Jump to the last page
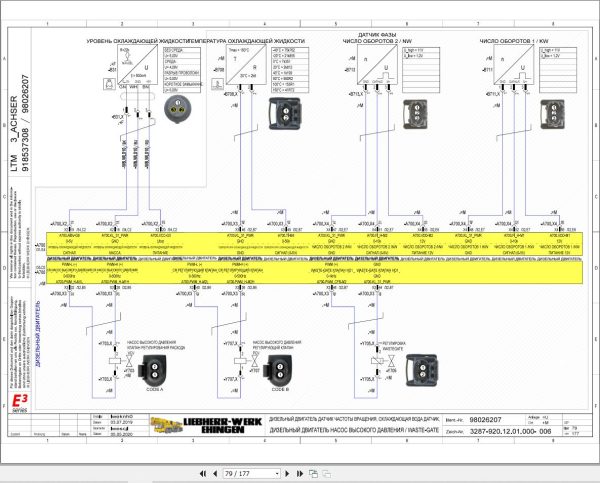Image resolution: width=600 pixels, height=483 pixels. point(300,473)
